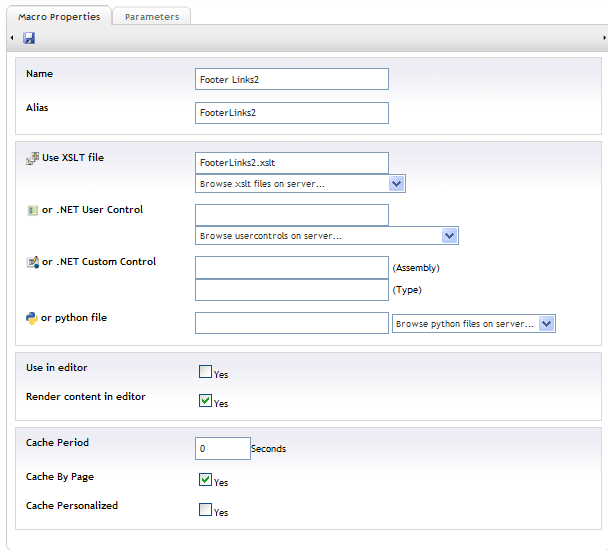This screenshot has width=608, height=553.
Task: Enable the Use in editor checkbox
Action: (x=205, y=372)
